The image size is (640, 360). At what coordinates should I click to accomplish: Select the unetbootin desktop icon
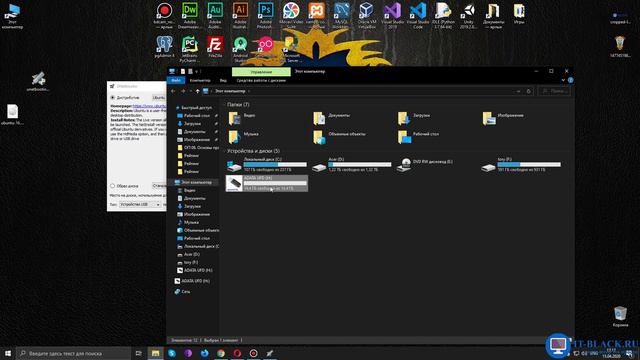click(x=38, y=81)
